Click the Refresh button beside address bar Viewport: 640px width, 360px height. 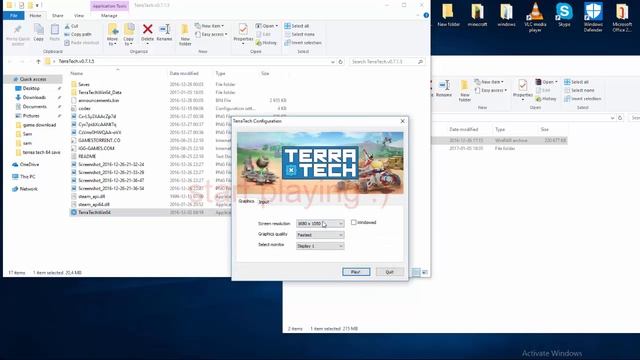pyautogui.click(x=340, y=62)
